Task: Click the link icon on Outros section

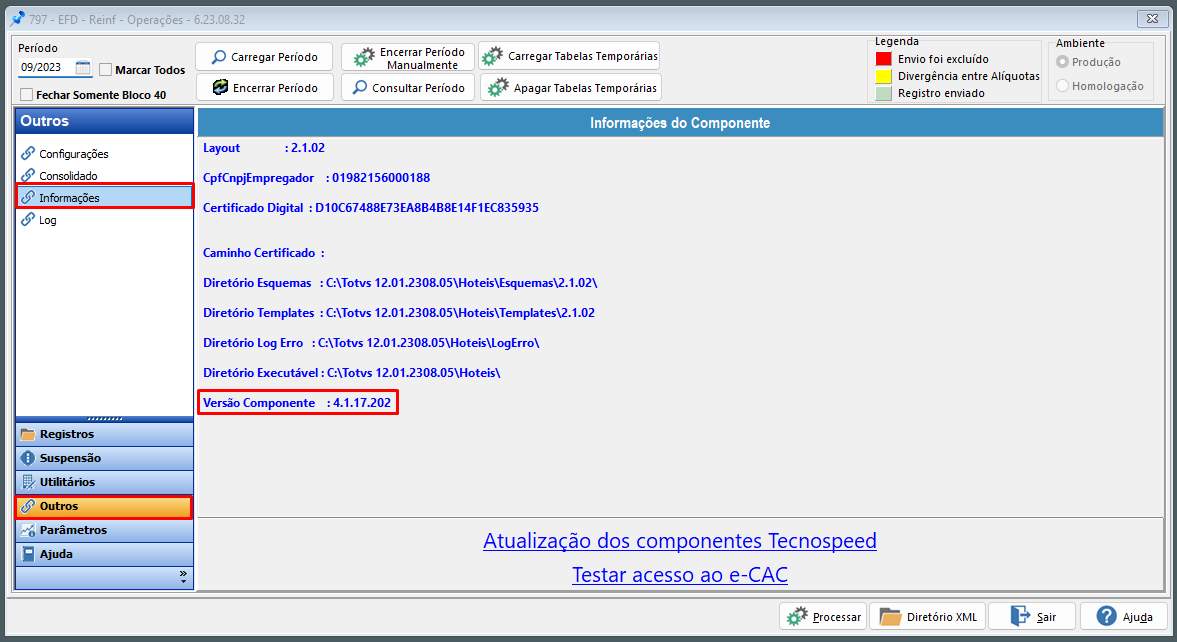Action: pos(28,506)
